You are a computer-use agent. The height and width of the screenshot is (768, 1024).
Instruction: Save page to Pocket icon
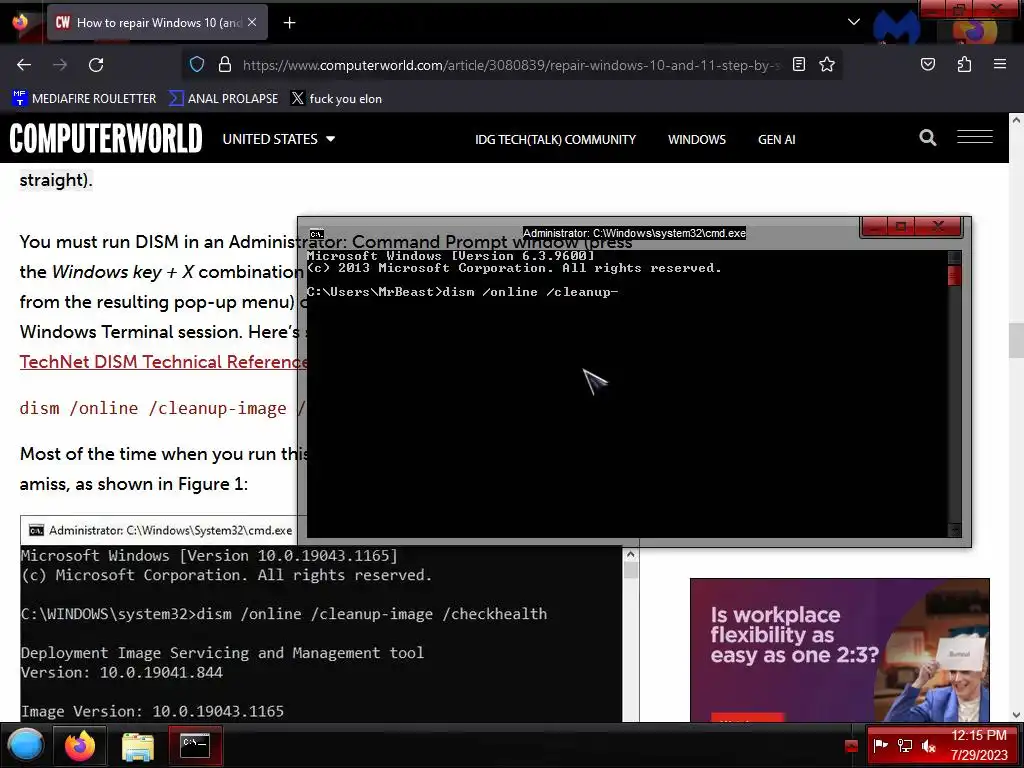927,64
